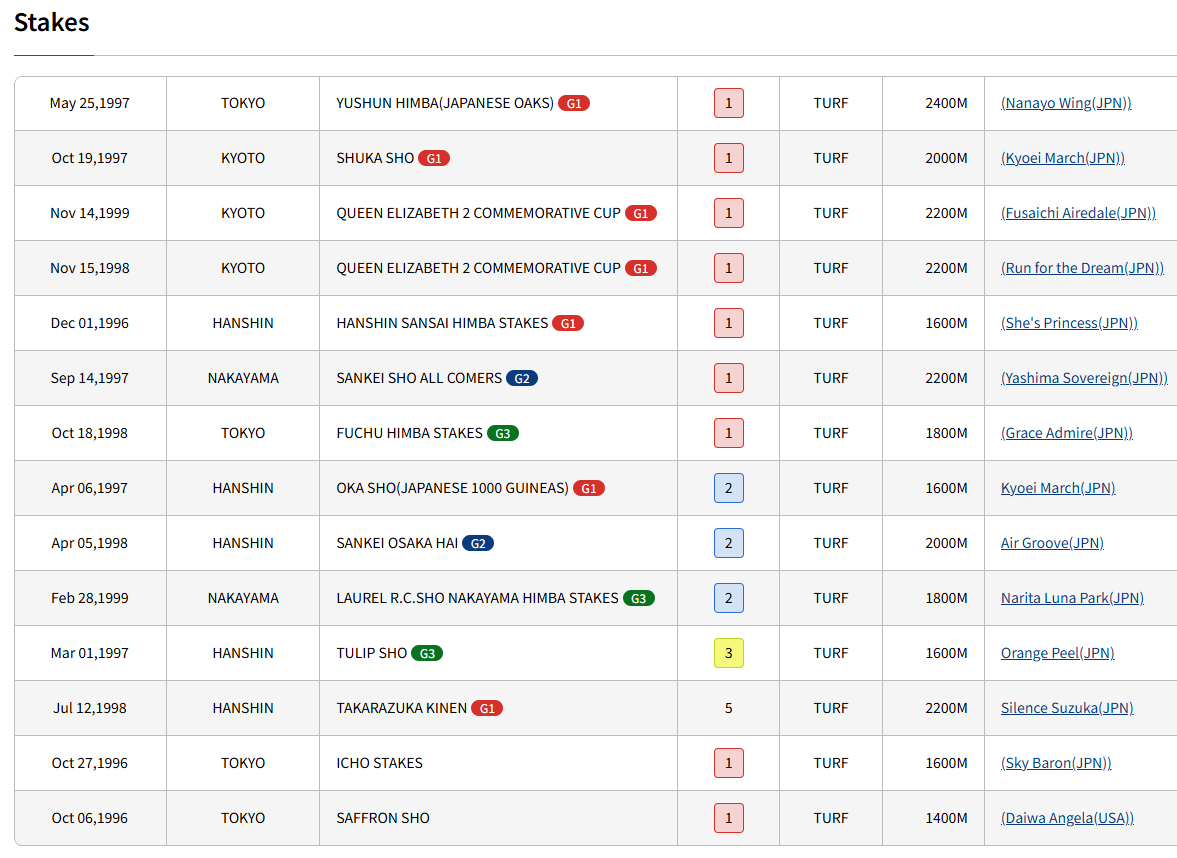This screenshot has height=858, width=1177.
Task: Click the finishing position 5 in Takarazuka Kinen row
Action: [729, 708]
